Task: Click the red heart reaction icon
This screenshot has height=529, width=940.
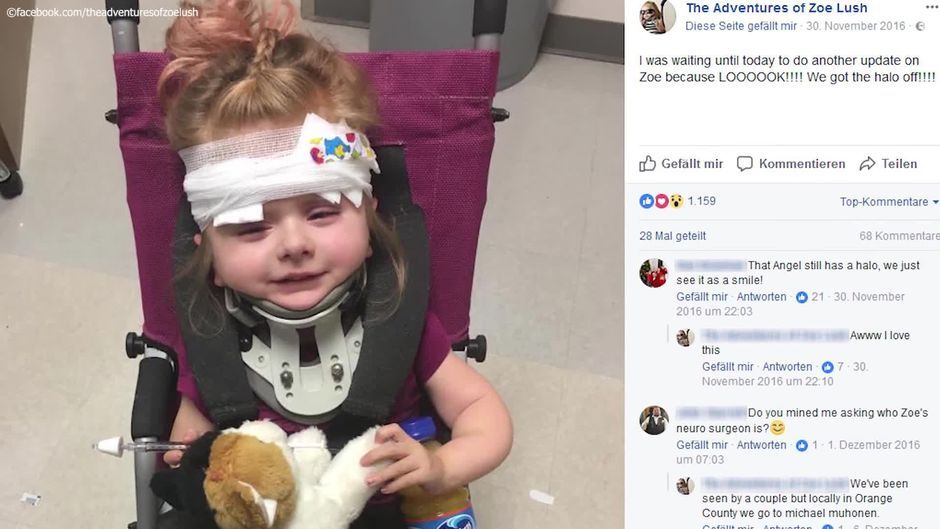Action: pos(661,201)
